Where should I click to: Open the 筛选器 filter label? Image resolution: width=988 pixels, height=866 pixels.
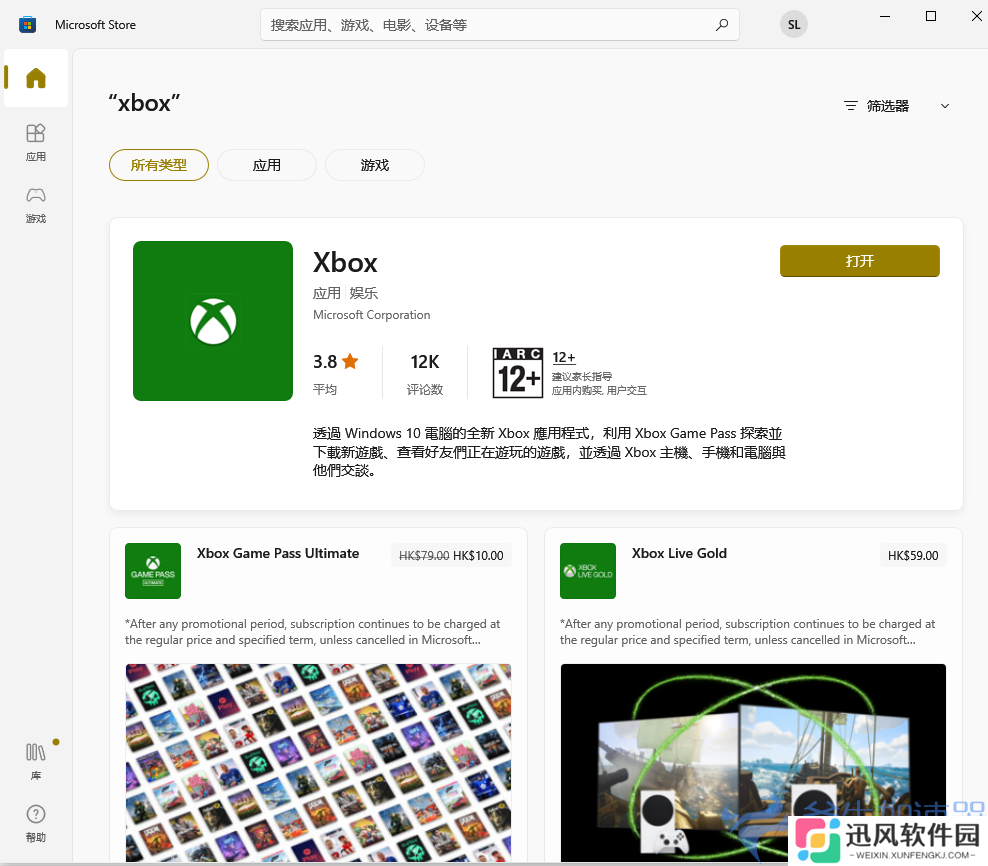coord(888,106)
